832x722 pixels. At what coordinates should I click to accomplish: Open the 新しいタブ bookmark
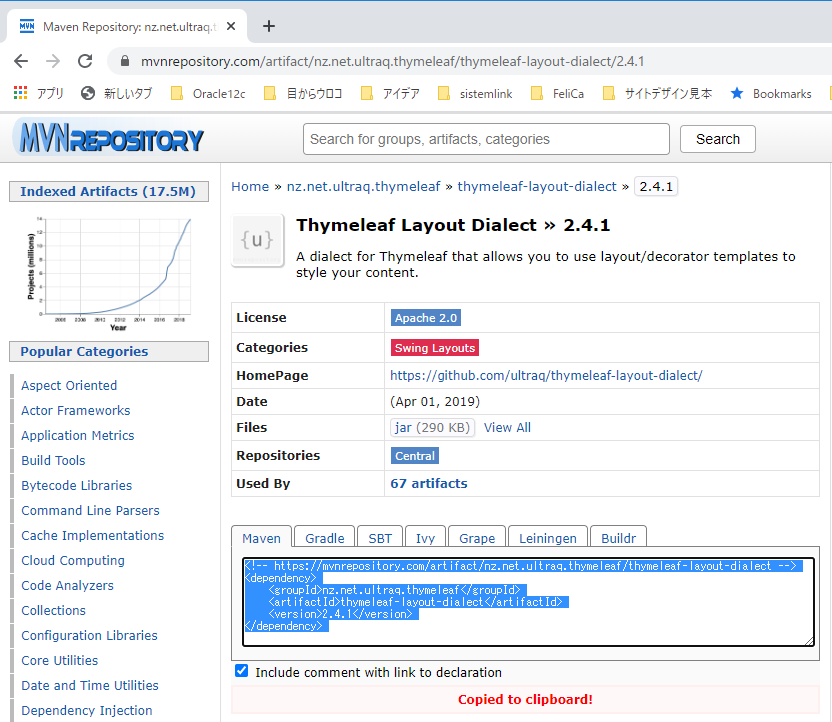(x=117, y=93)
